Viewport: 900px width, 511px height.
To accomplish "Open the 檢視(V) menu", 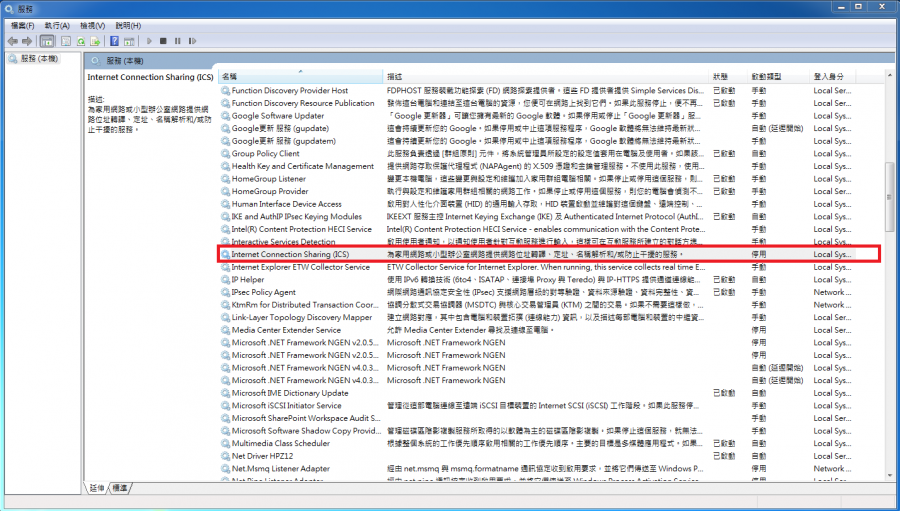I will coord(92,25).
